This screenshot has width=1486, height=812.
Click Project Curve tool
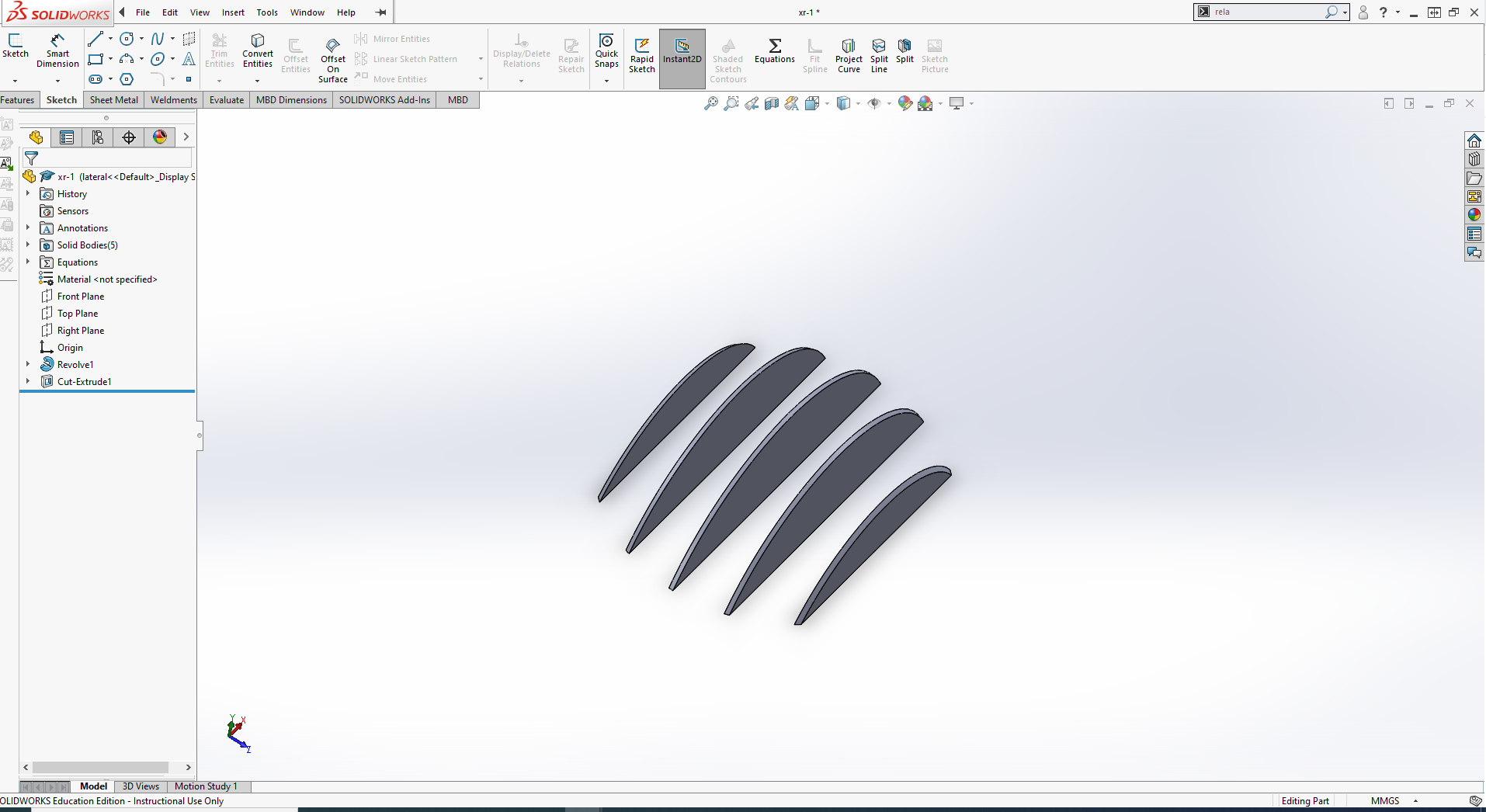849,55
